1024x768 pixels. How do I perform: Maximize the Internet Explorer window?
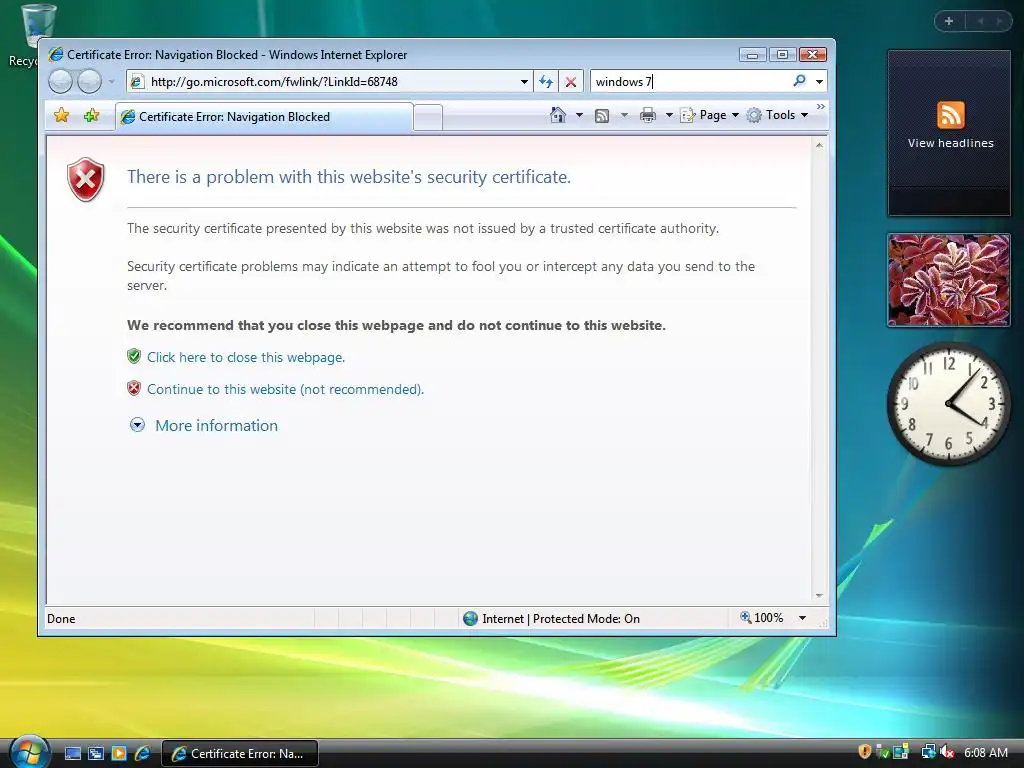[782, 55]
